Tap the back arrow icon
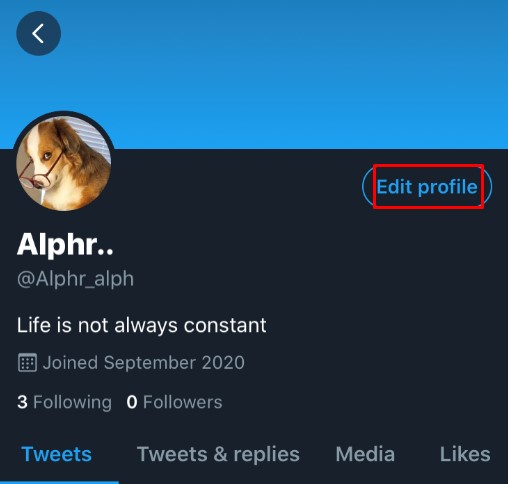 38,33
